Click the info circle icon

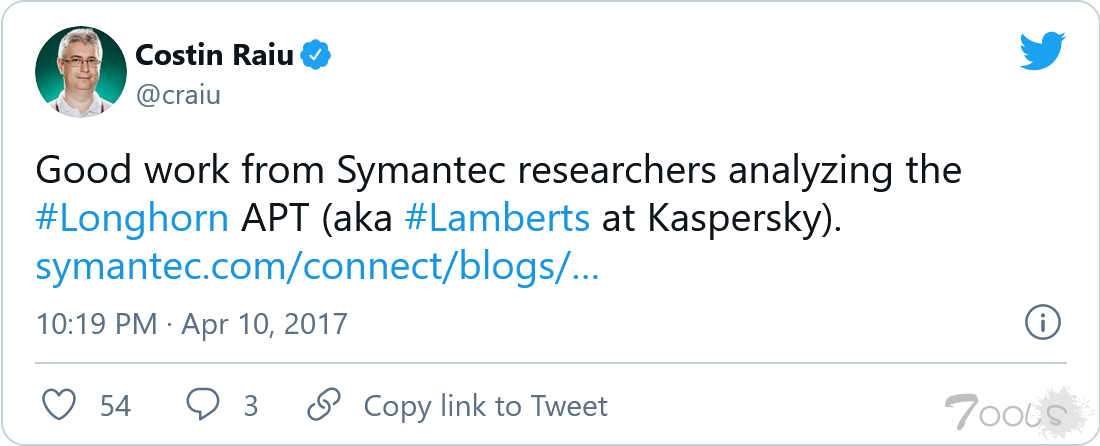[1043, 323]
